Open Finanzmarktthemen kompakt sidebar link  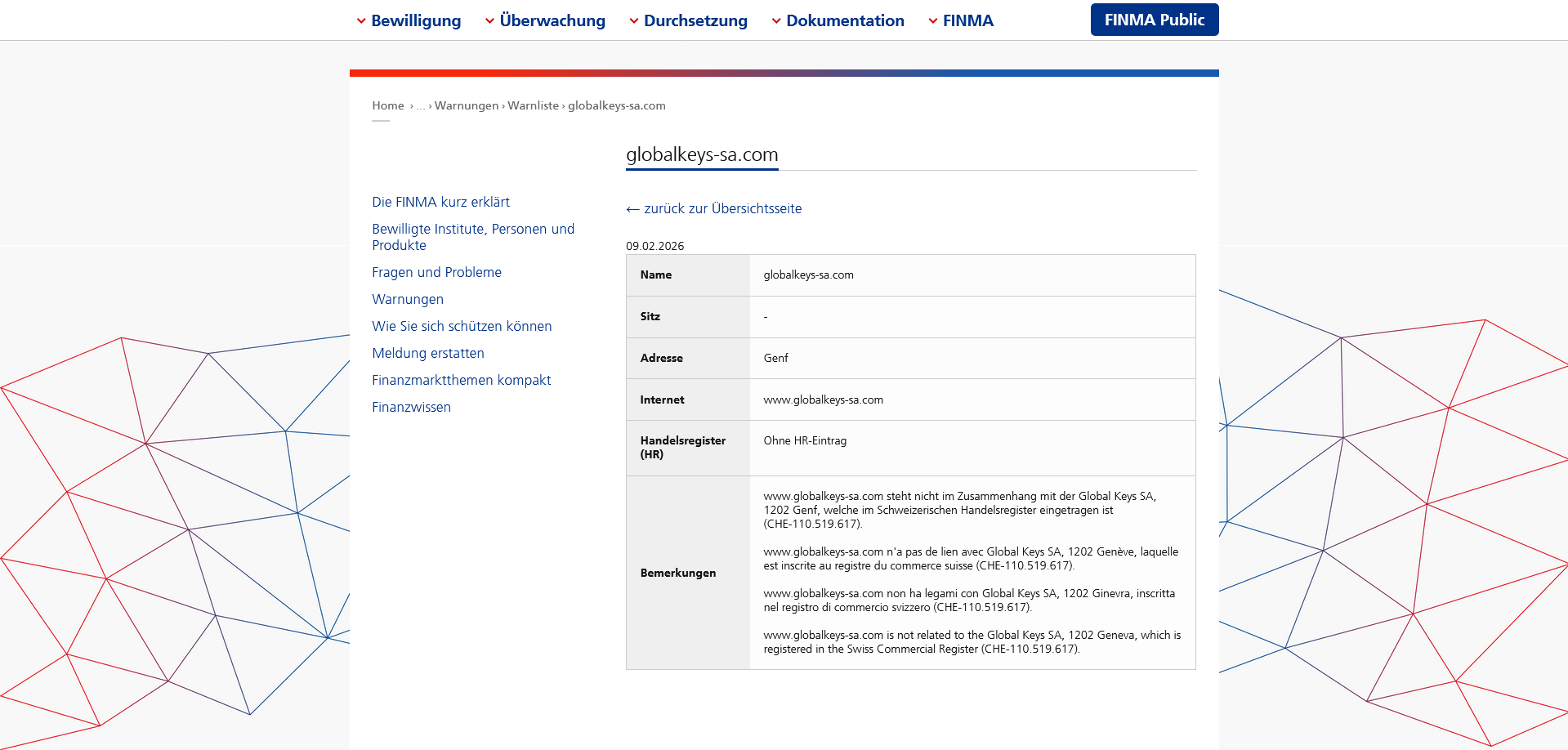pos(461,380)
